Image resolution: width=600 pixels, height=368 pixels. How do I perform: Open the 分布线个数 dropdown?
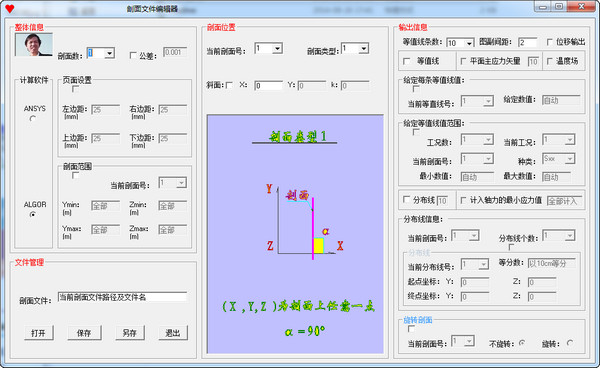(x=570, y=236)
